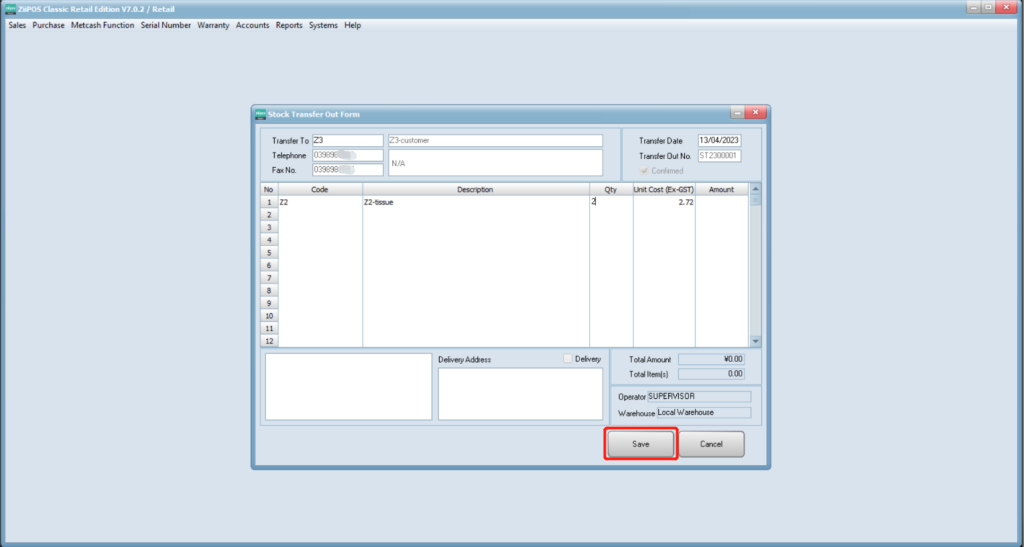Open the Sales menu
The width and height of the screenshot is (1024, 547).
[17, 25]
